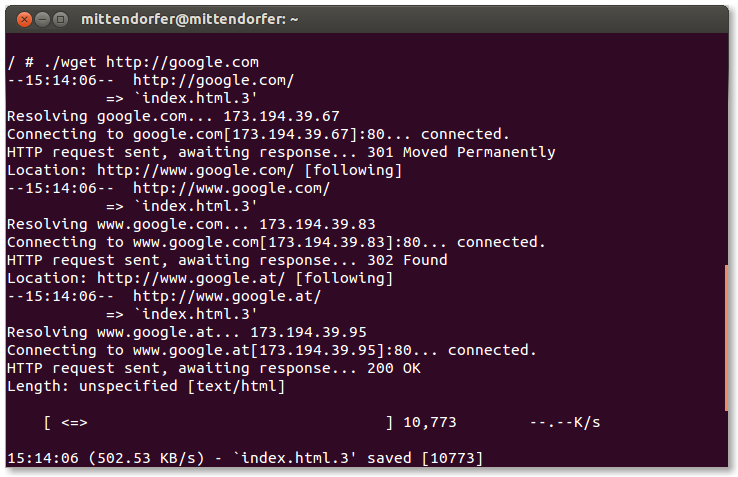738x477 pixels.
Task: Click the 10,773 byte count beside the progress bar
Action: (x=430, y=423)
